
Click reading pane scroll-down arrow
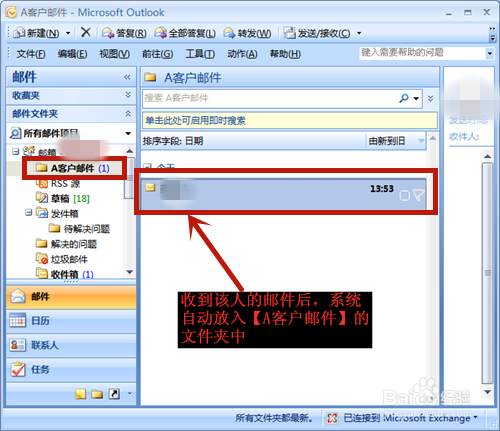tap(488, 392)
